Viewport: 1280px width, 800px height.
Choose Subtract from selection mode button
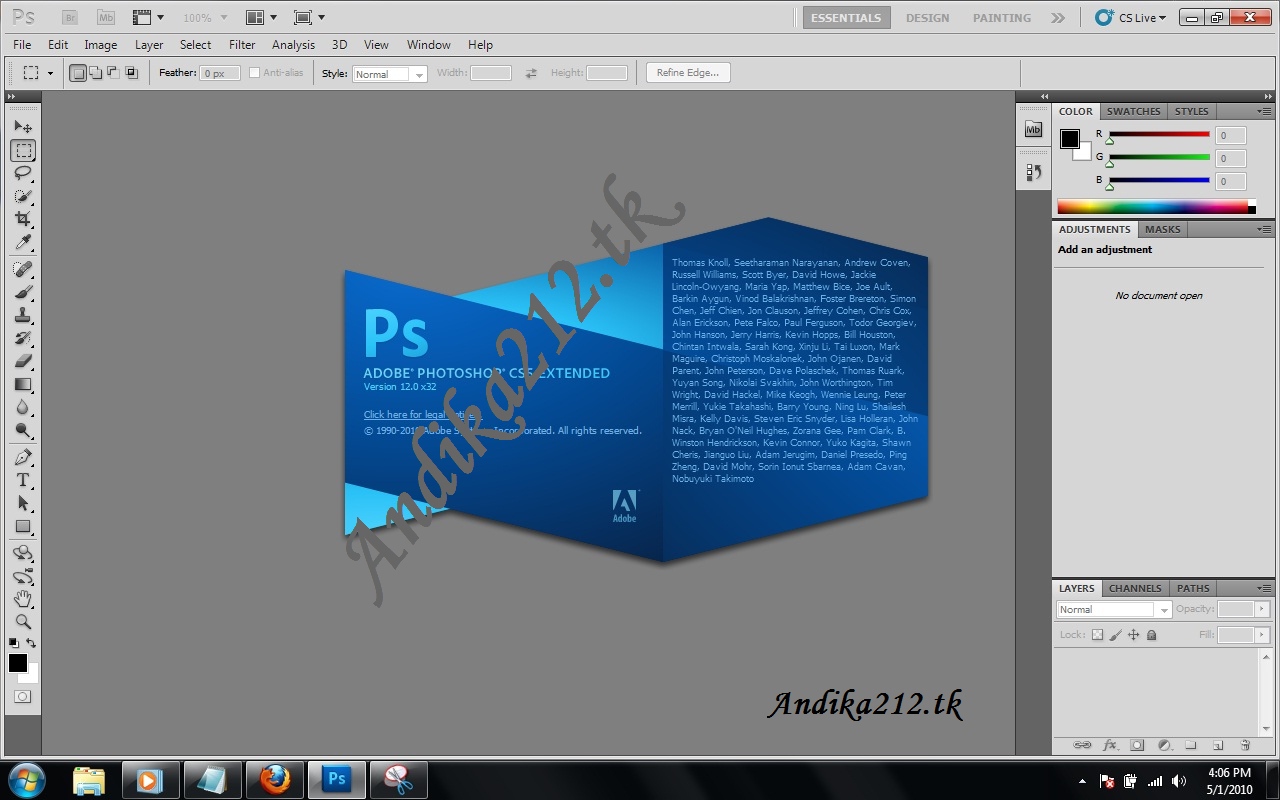pos(113,73)
